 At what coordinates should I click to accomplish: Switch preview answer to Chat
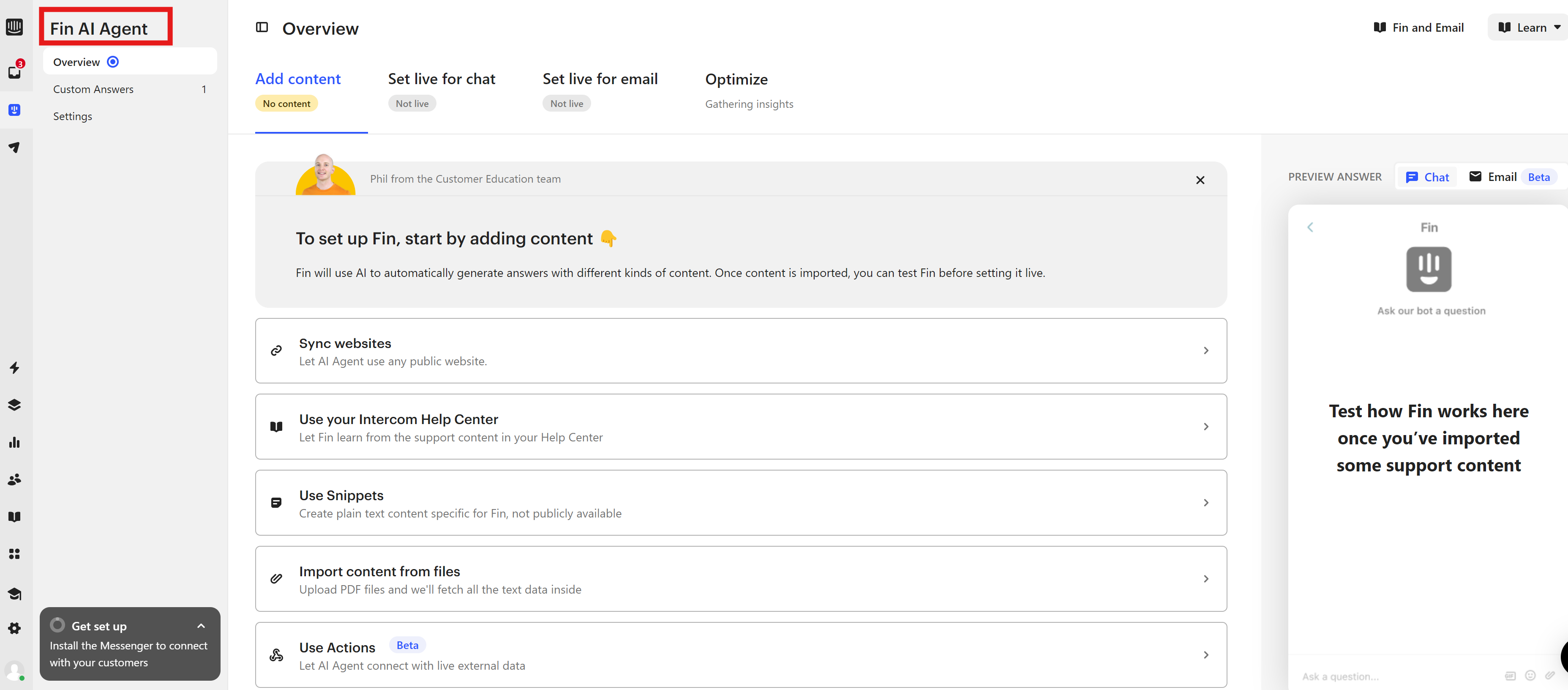pos(1427,177)
